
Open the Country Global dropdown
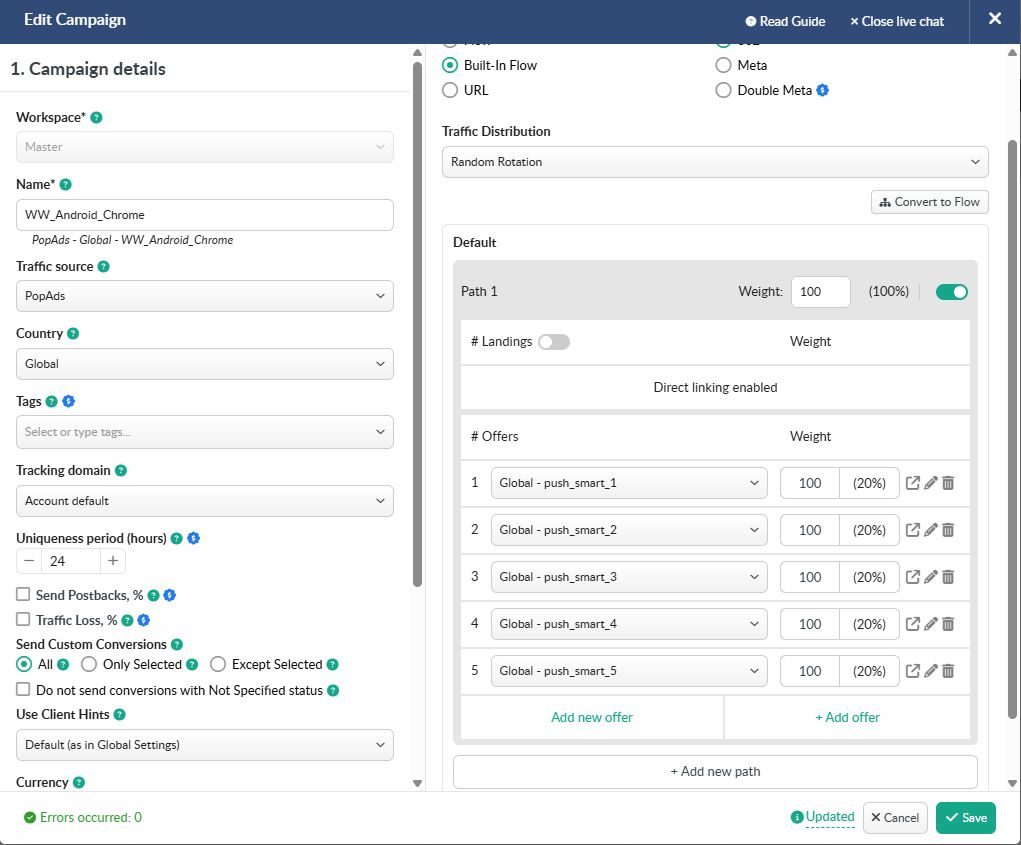pyautogui.click(x=205, y=364)
